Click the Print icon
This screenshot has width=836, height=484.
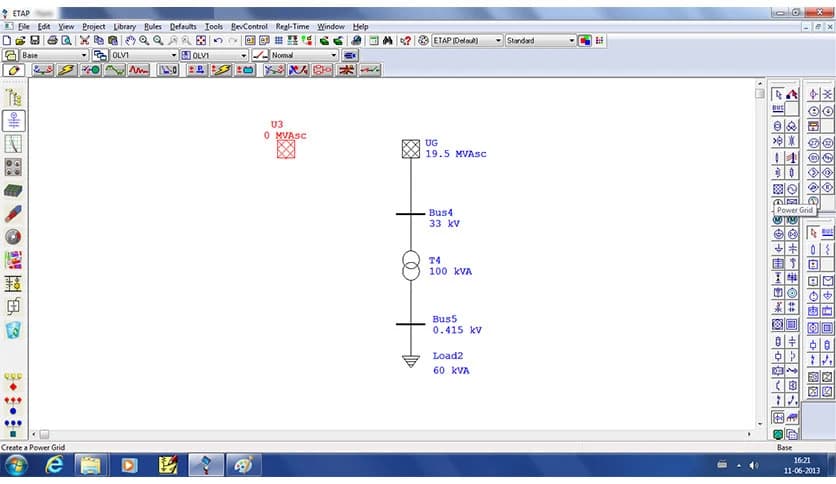[x=52, y=40]
